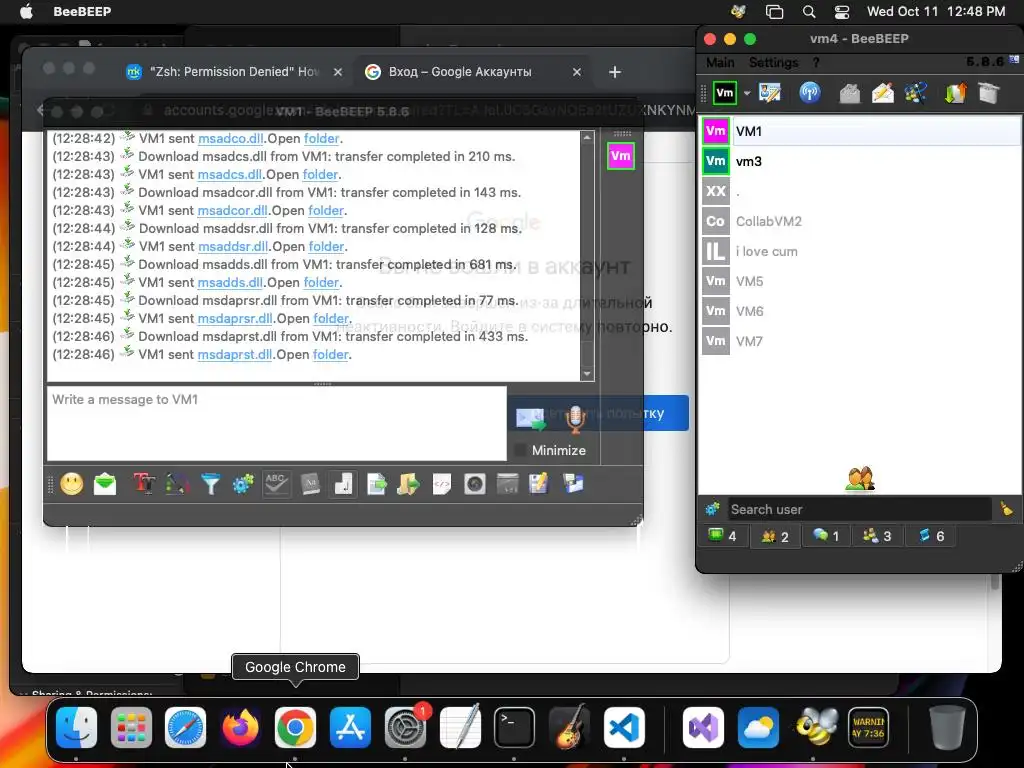This screenshot has height=768, width=1024.
Task: Enable the Minimize checkbox
Action: [x=520, y=450]
